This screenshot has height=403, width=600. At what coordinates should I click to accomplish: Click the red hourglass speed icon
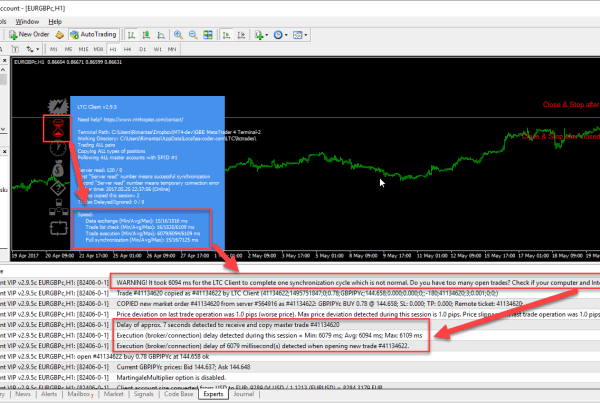tap(58, 128)
